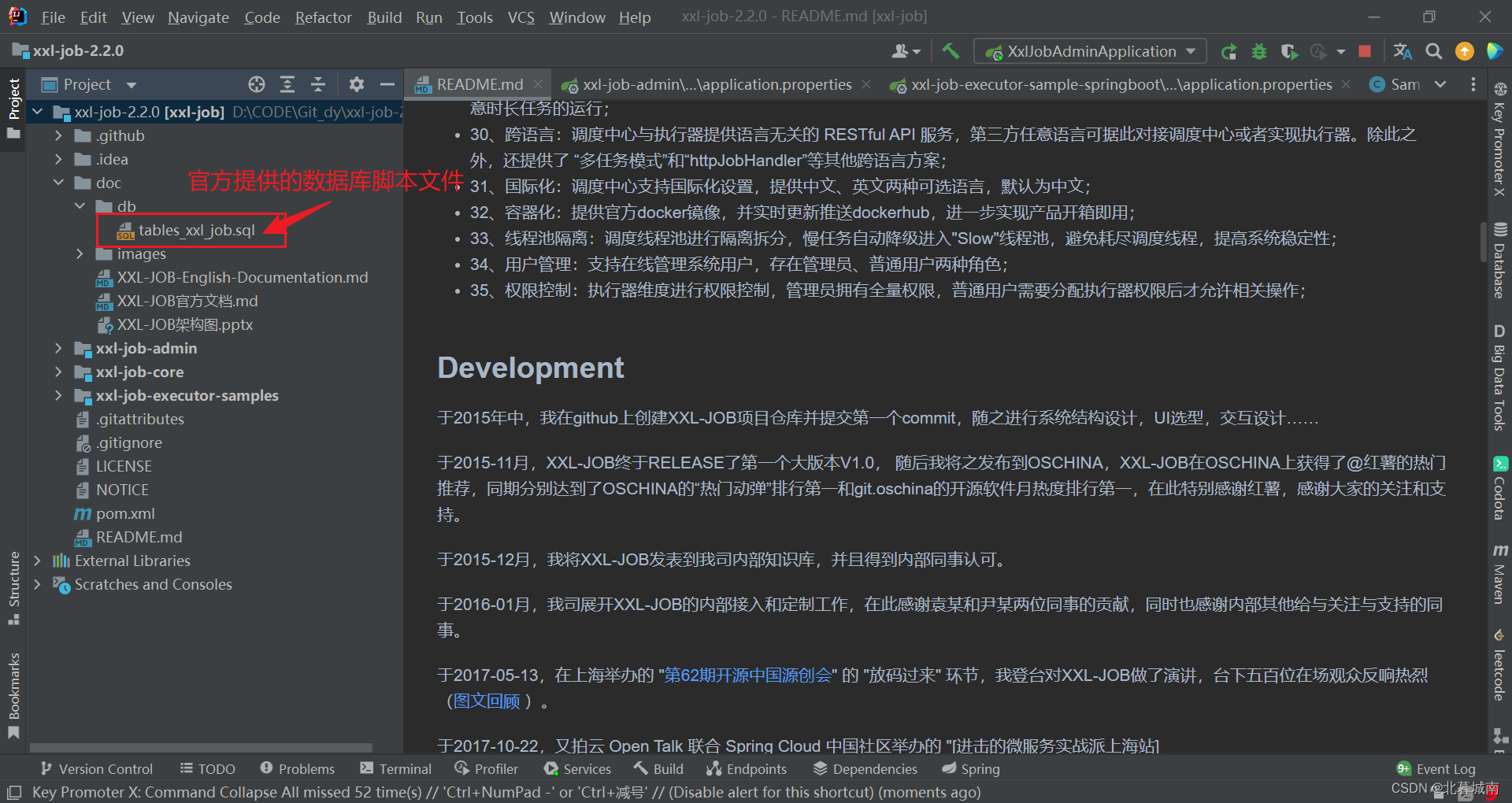
Task: Click the Rerun XxlJobAdminApplication icon
Action: [x=1228, y=52]
